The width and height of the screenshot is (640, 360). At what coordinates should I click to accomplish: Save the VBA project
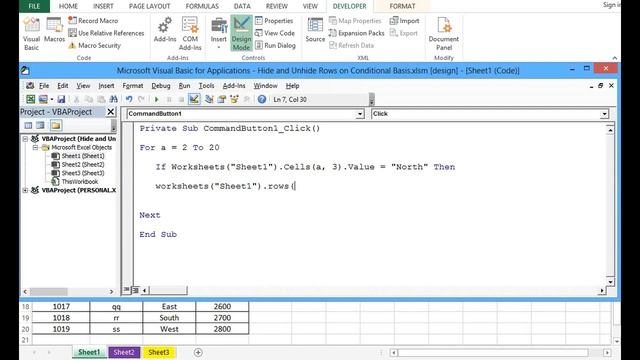[61, 99]
